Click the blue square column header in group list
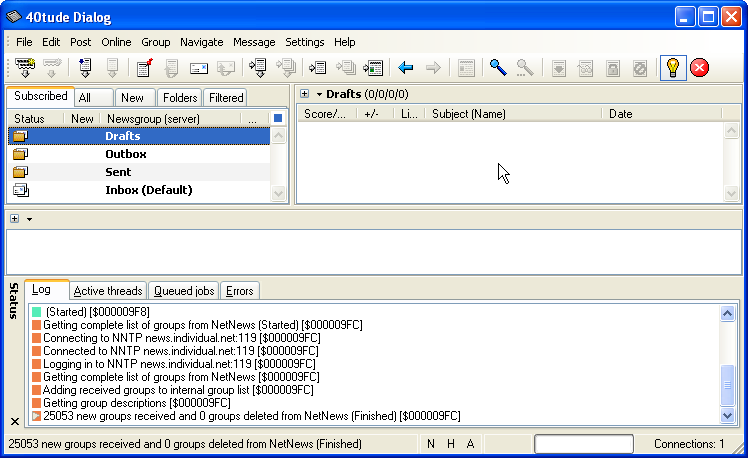 pos(278,118)
